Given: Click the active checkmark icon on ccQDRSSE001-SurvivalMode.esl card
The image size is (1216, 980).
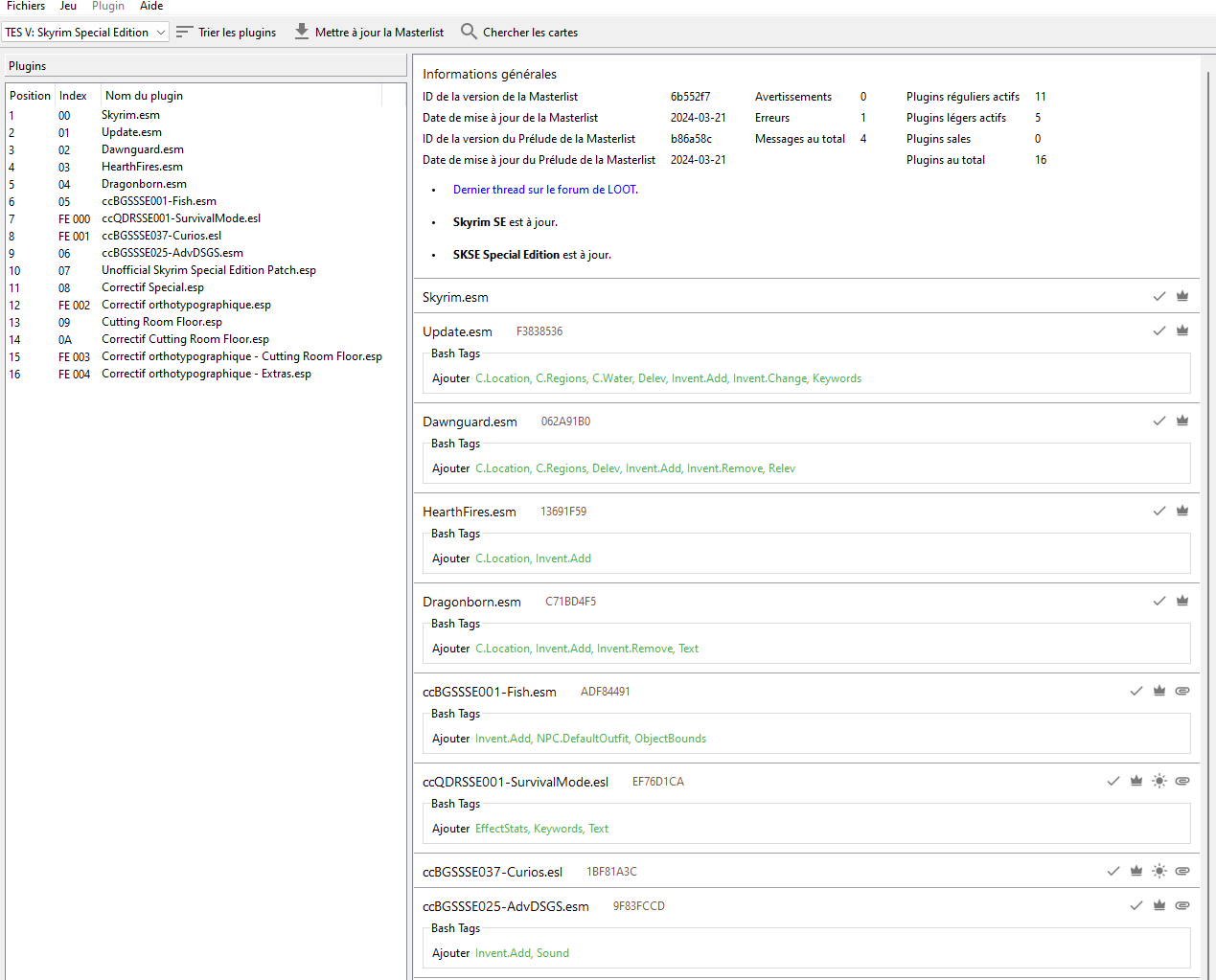Looking at the screenshot, I should pyautogui.click(x=1113, y=781).
